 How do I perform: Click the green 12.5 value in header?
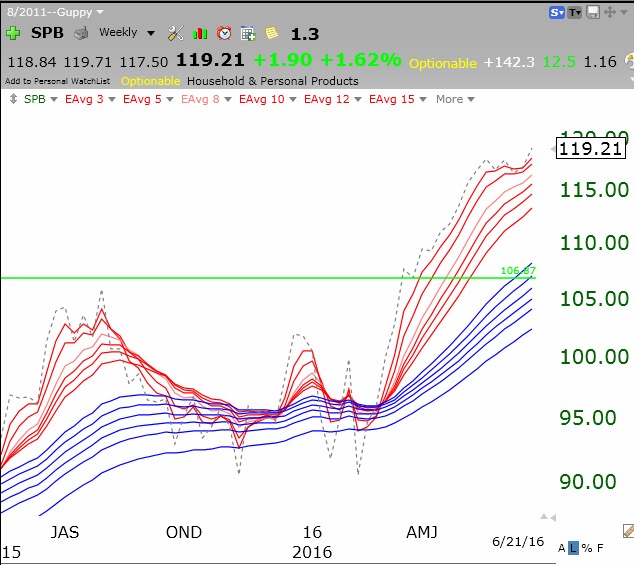(559, 62)
